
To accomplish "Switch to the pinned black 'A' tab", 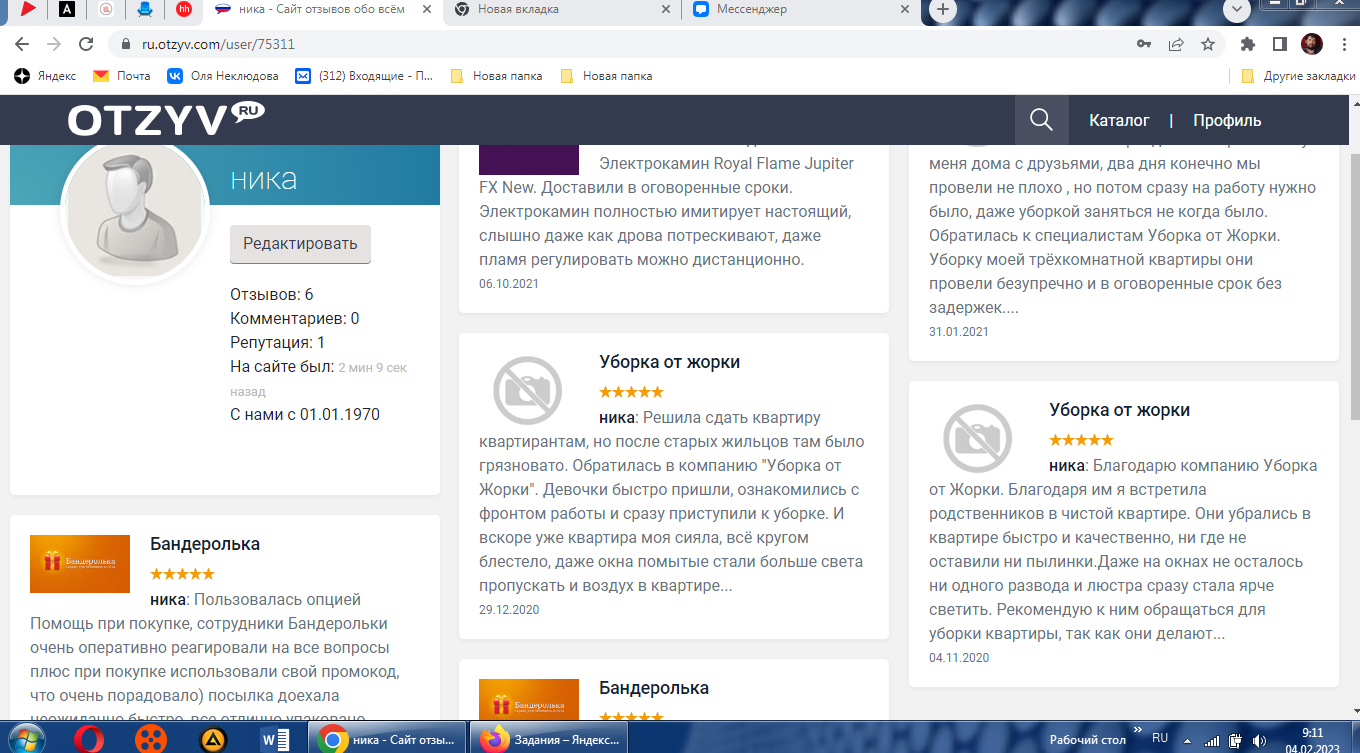I will click(x=67, y=9).
